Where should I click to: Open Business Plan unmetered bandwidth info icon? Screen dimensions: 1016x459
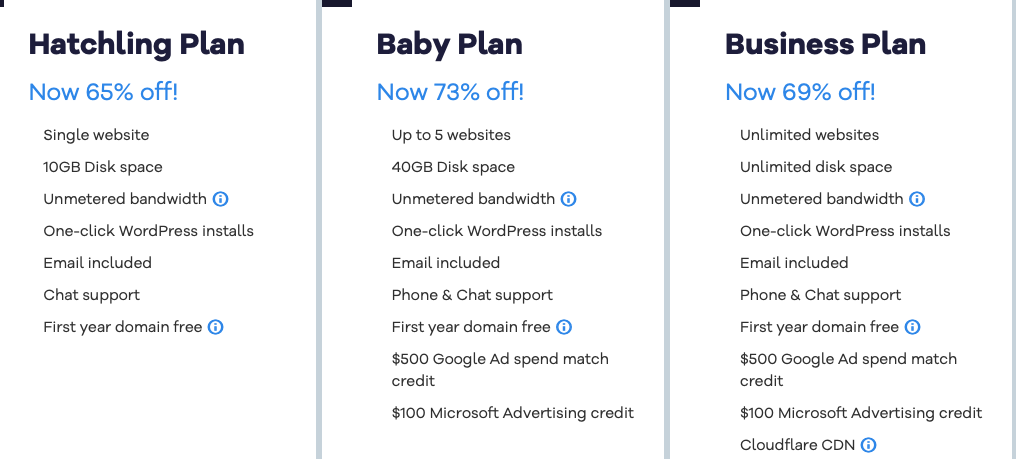pyautogui.click(x=917, y=199)
